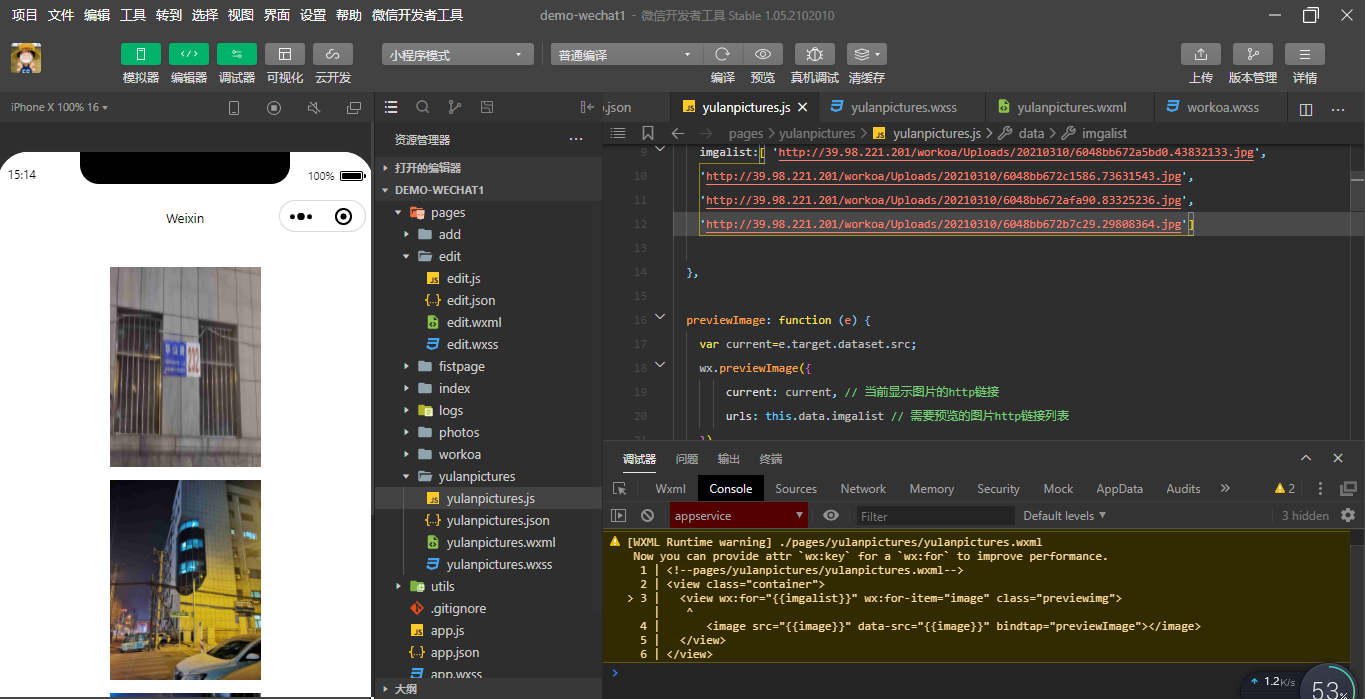Image resolution: width=1365 pixels, height=699 pixels.
Task: Click the console Filter input field
Action: (935, 516)
